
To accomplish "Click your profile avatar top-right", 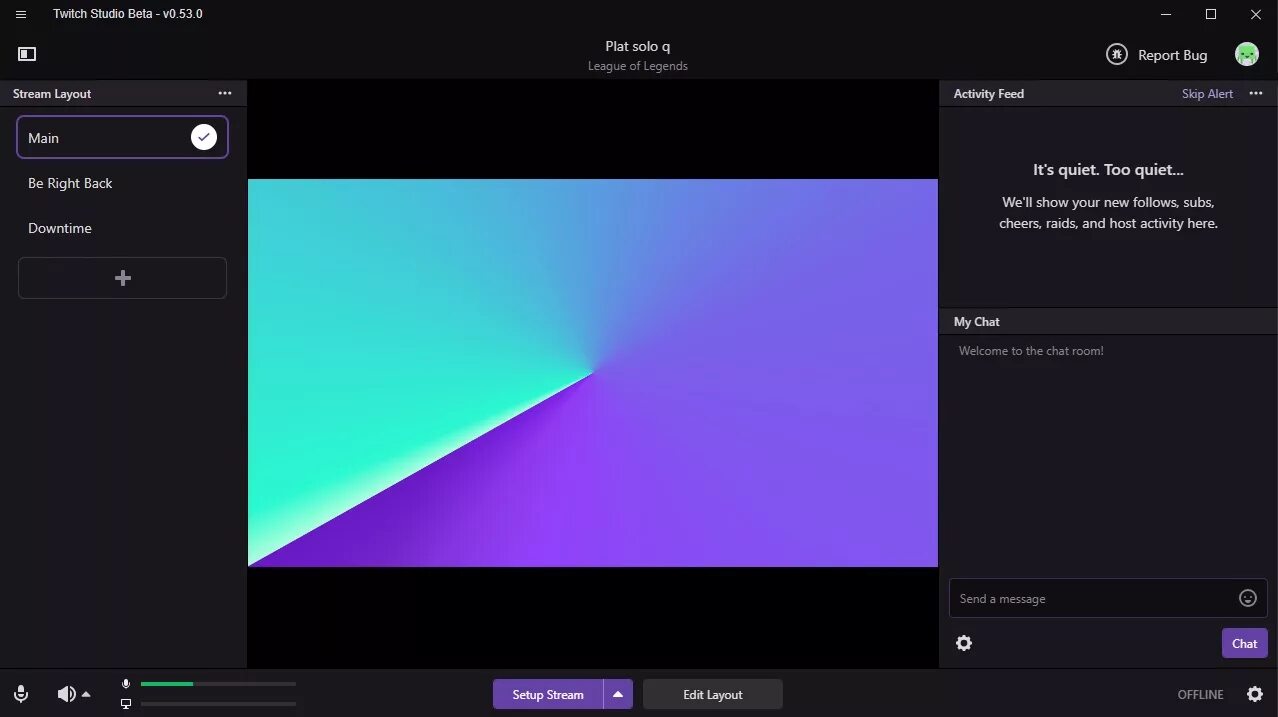I will pyautogui.click(x=1246, y=54).
